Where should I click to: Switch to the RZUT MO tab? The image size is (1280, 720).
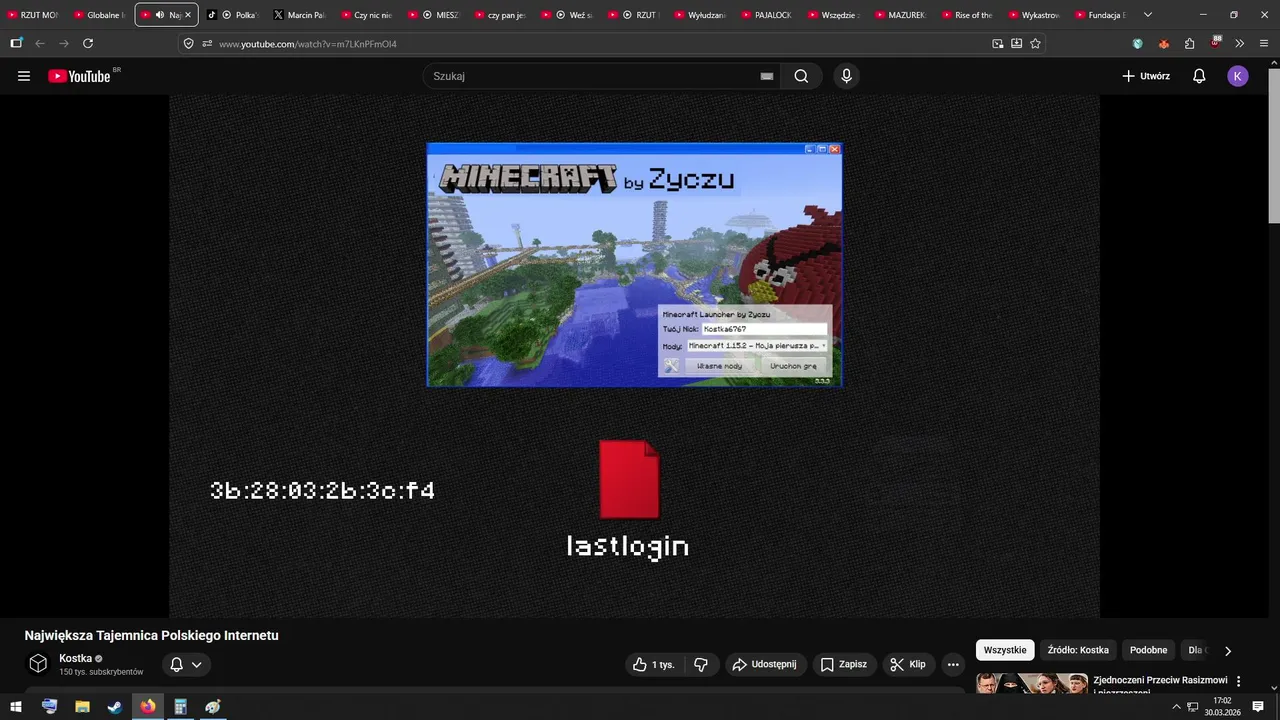(33, 15)
